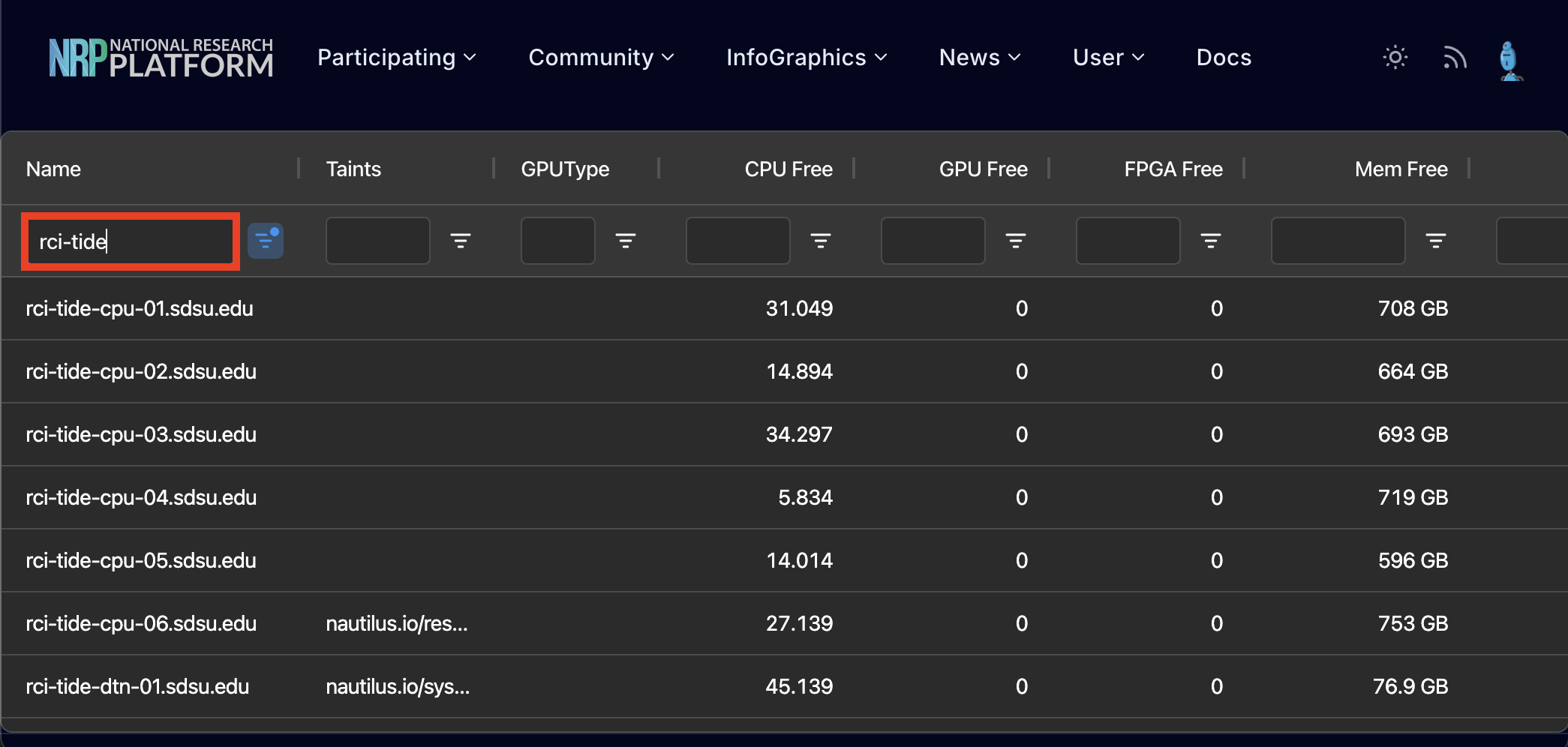Toggle dark/light theme with the sun icon
Screen dimensions: 1568x747
(1394, 57)
